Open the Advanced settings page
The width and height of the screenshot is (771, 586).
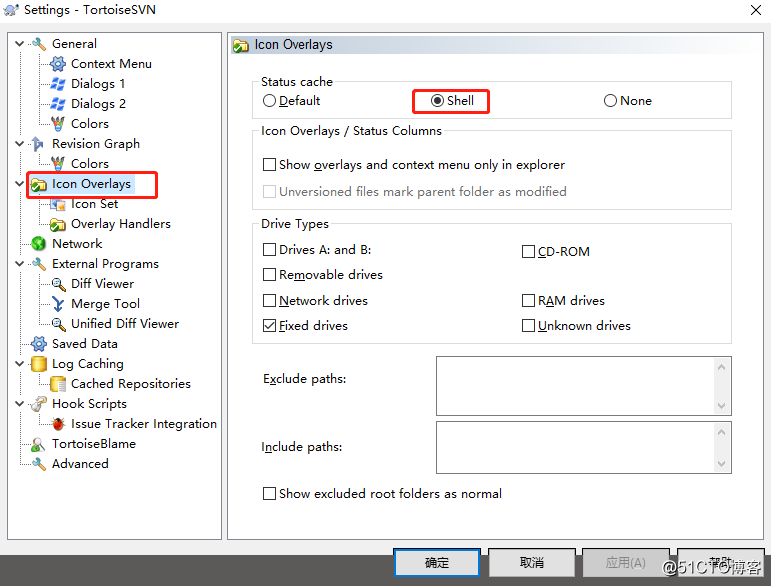[x=80, y=464]
